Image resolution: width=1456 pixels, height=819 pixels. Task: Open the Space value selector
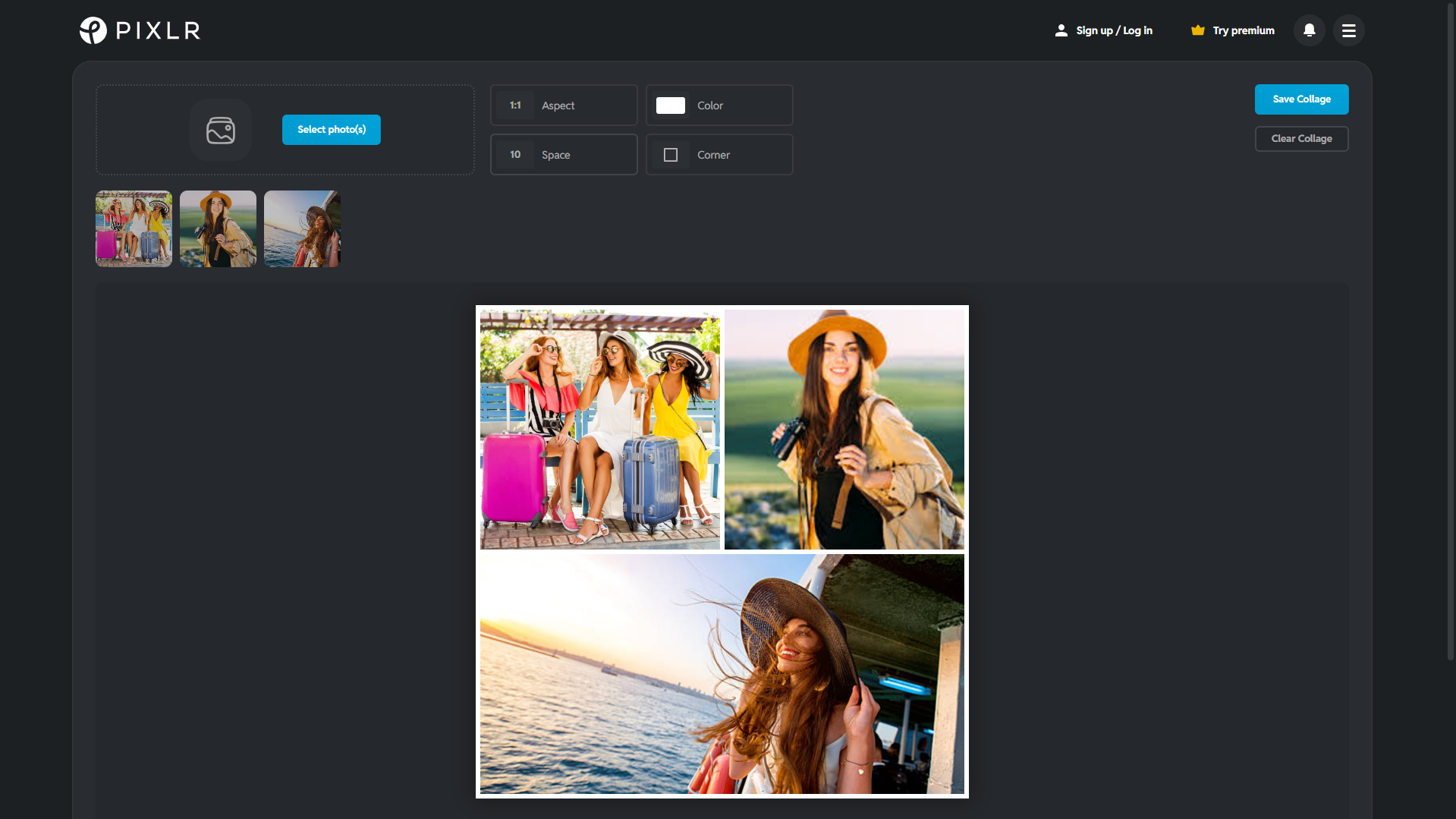click(x=515, y=154)
